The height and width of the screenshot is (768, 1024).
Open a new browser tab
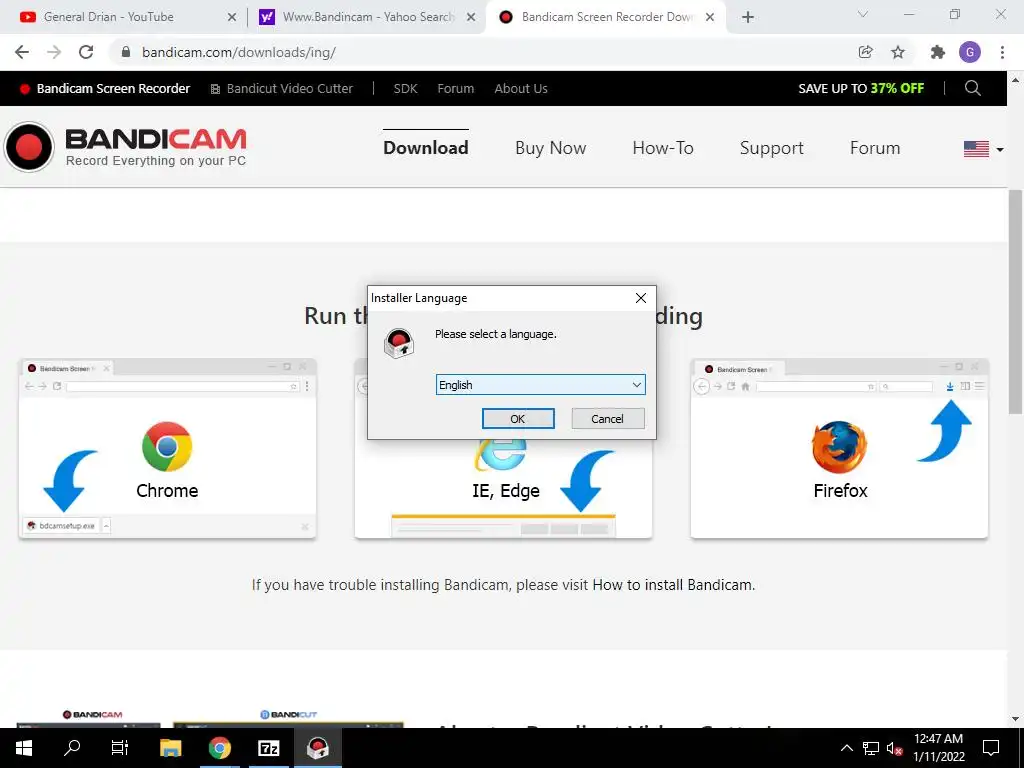coord(748,18)
